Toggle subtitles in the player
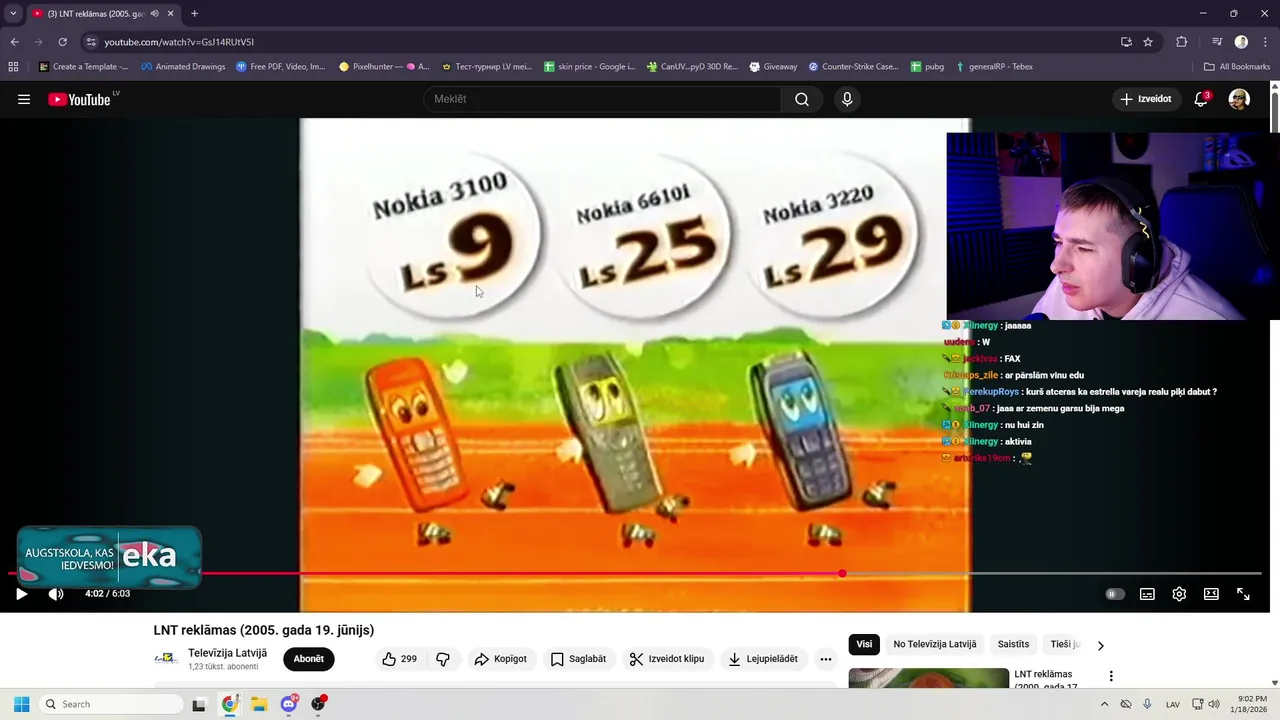 click(1147, 594)
